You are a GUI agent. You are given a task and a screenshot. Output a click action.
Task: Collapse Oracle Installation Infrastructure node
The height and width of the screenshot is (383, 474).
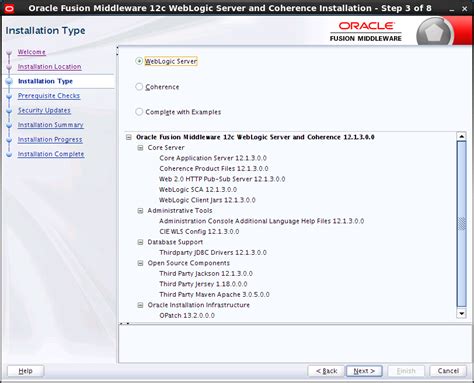140,305
